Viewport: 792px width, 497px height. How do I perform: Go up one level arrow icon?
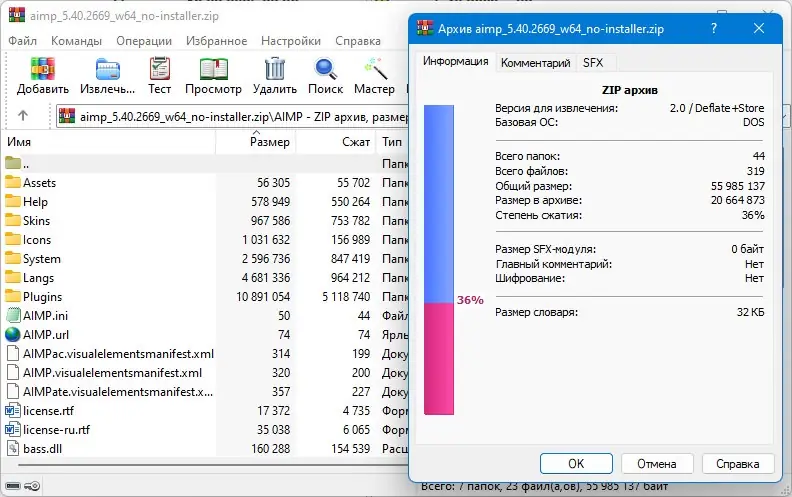[x=23, y=116]
